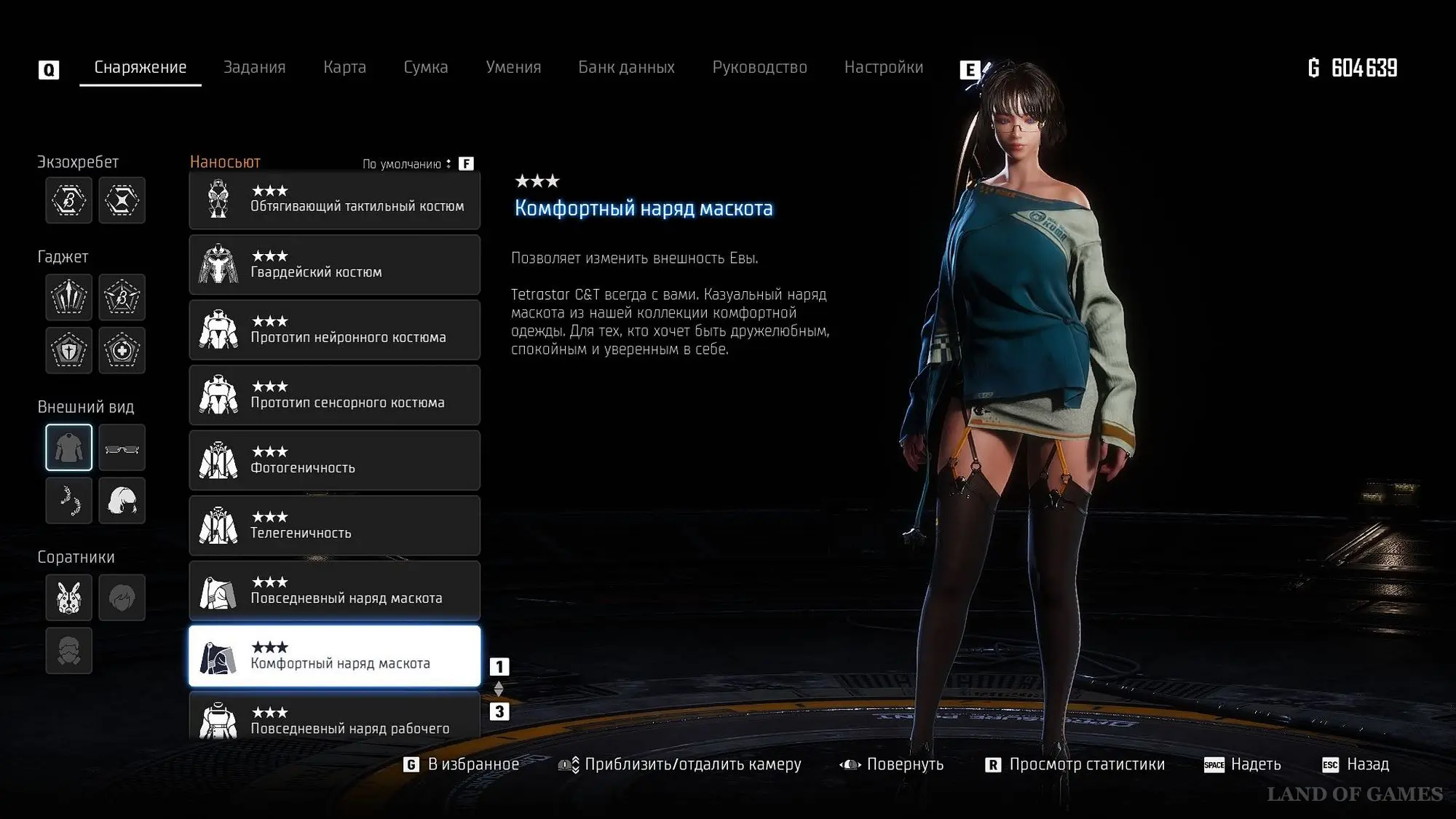
Task: Select the Гаджет shield icon slot
Action: 69,350
